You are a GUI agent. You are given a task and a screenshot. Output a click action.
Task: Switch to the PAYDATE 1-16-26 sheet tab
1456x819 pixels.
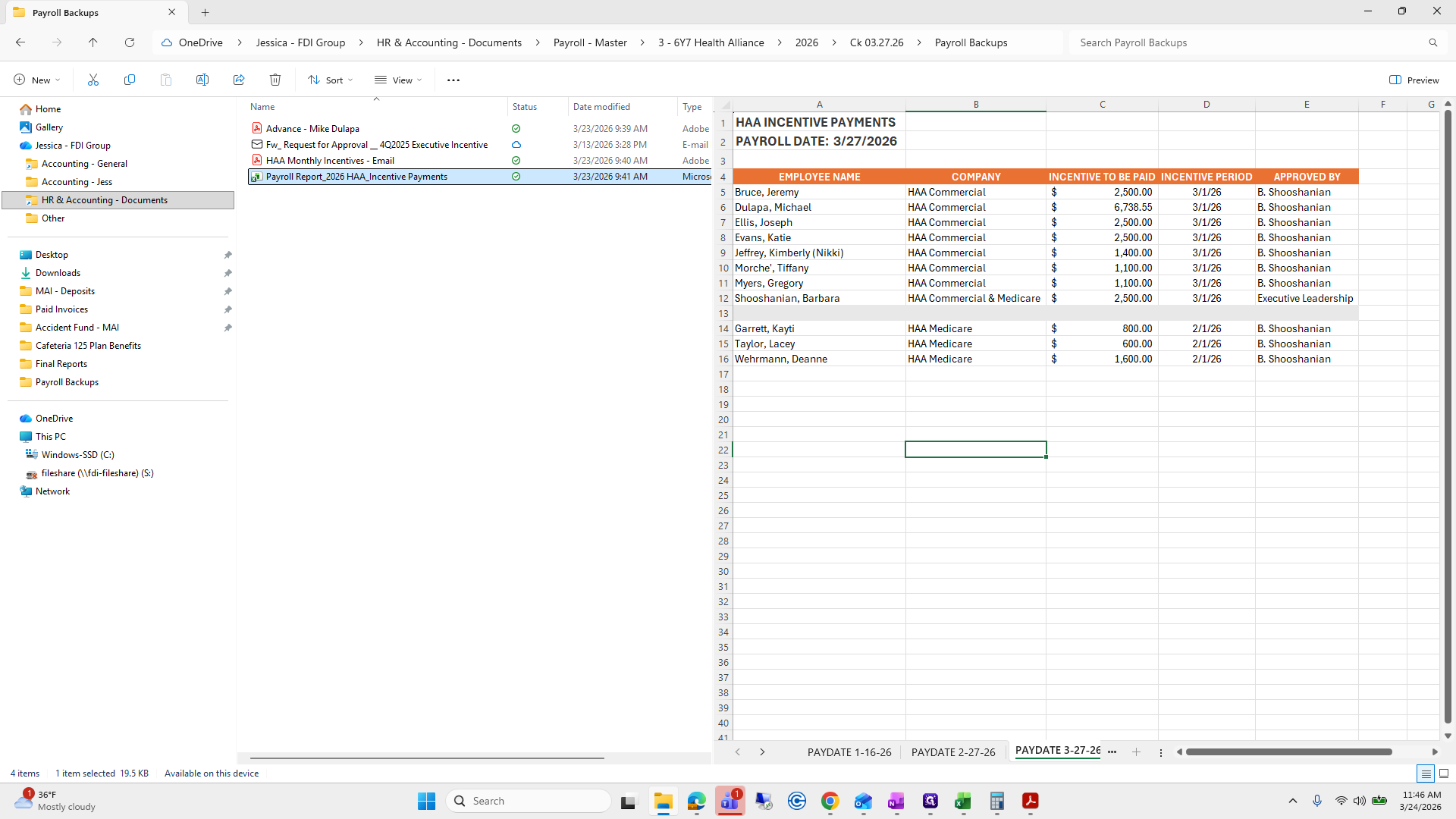849,752
